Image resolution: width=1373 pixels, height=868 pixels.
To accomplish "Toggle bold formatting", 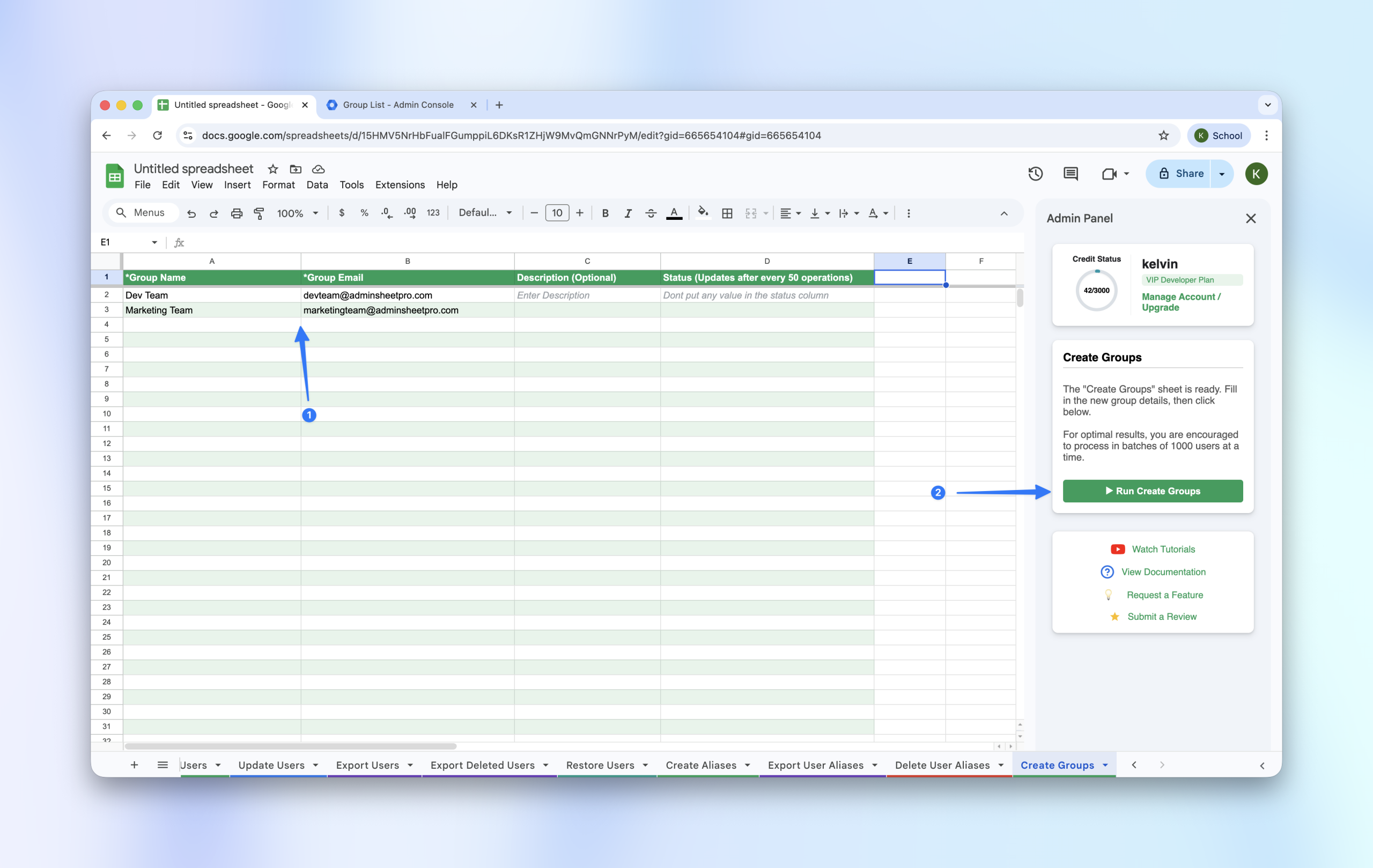I will (x=605, y=213).
